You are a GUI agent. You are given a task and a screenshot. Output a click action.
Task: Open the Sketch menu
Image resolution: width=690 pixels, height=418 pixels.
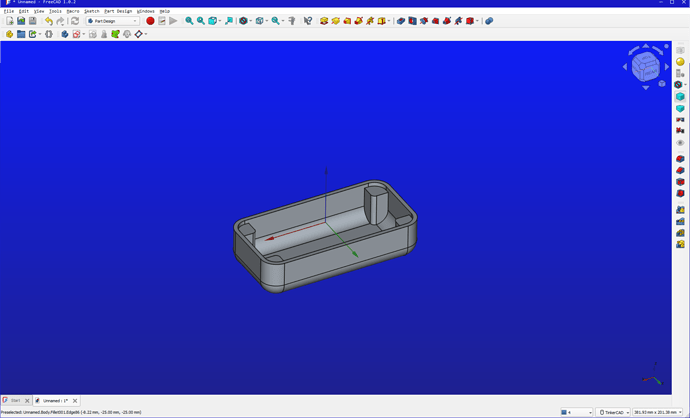tap(91, 11)
